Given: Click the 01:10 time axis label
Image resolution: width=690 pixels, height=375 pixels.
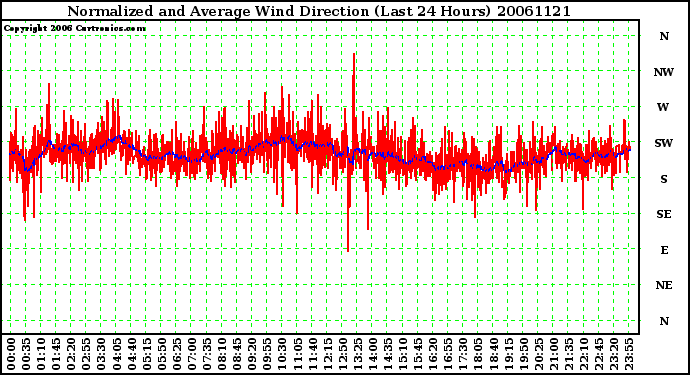Looking at the screenshot, I should (41, 354).
